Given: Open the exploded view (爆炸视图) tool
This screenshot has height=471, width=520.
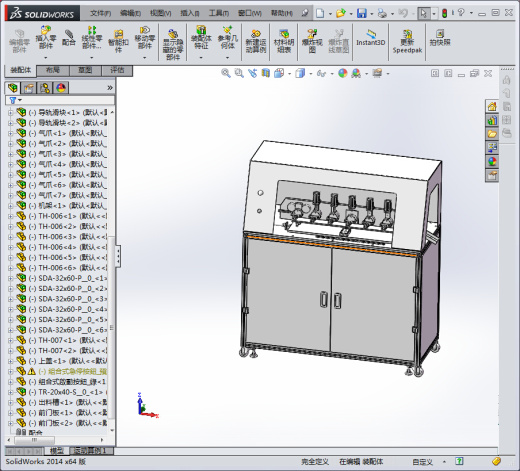Looking at the screenshot, I should tap(312, 41).
